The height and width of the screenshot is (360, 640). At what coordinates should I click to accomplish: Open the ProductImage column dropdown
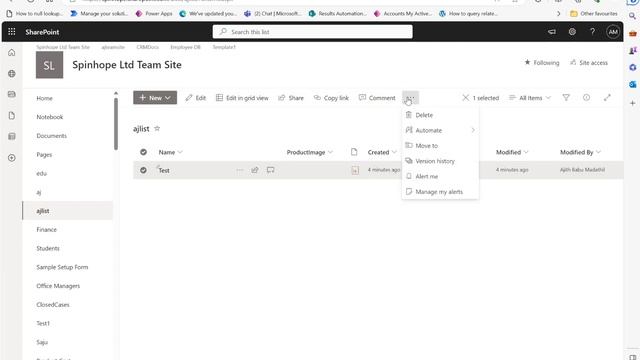[x=331, y=152]
